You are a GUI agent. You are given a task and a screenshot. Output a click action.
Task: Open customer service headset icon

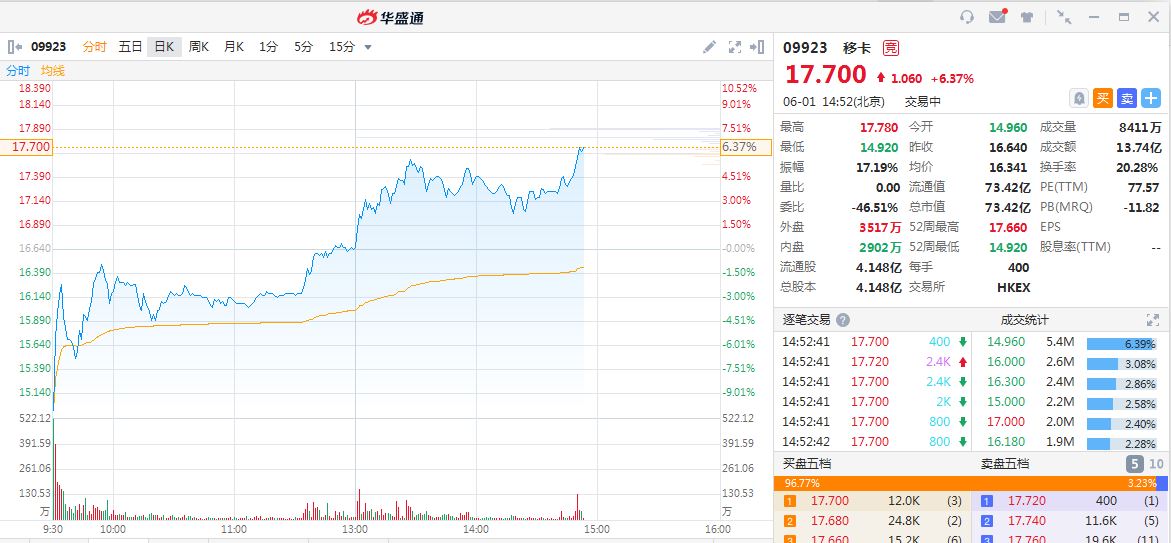[967, 17]
